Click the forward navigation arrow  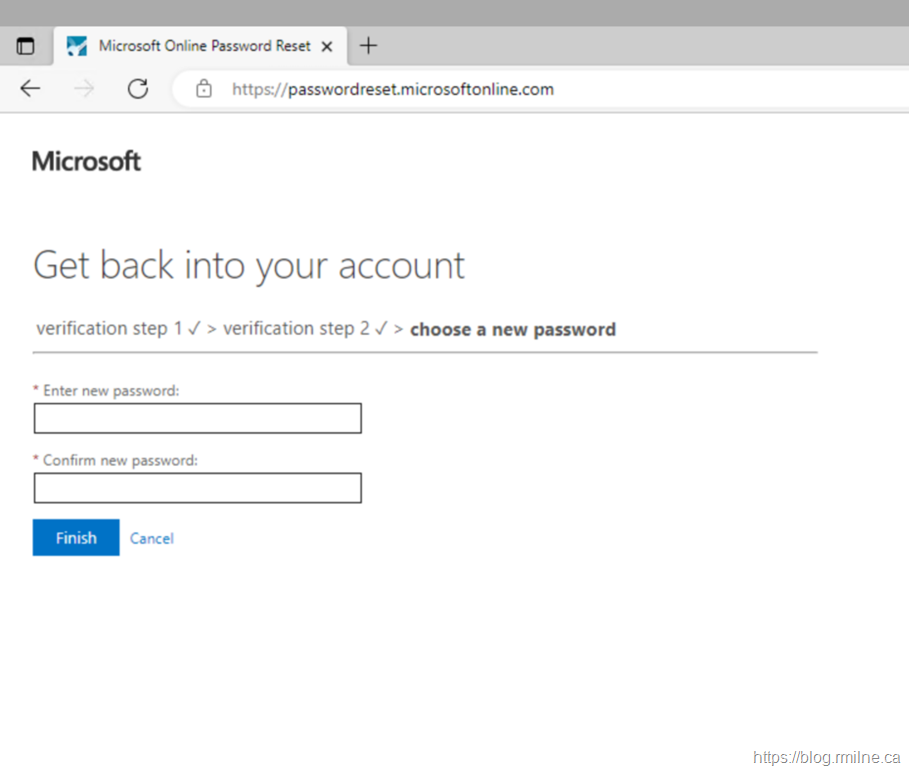(84, 89)
